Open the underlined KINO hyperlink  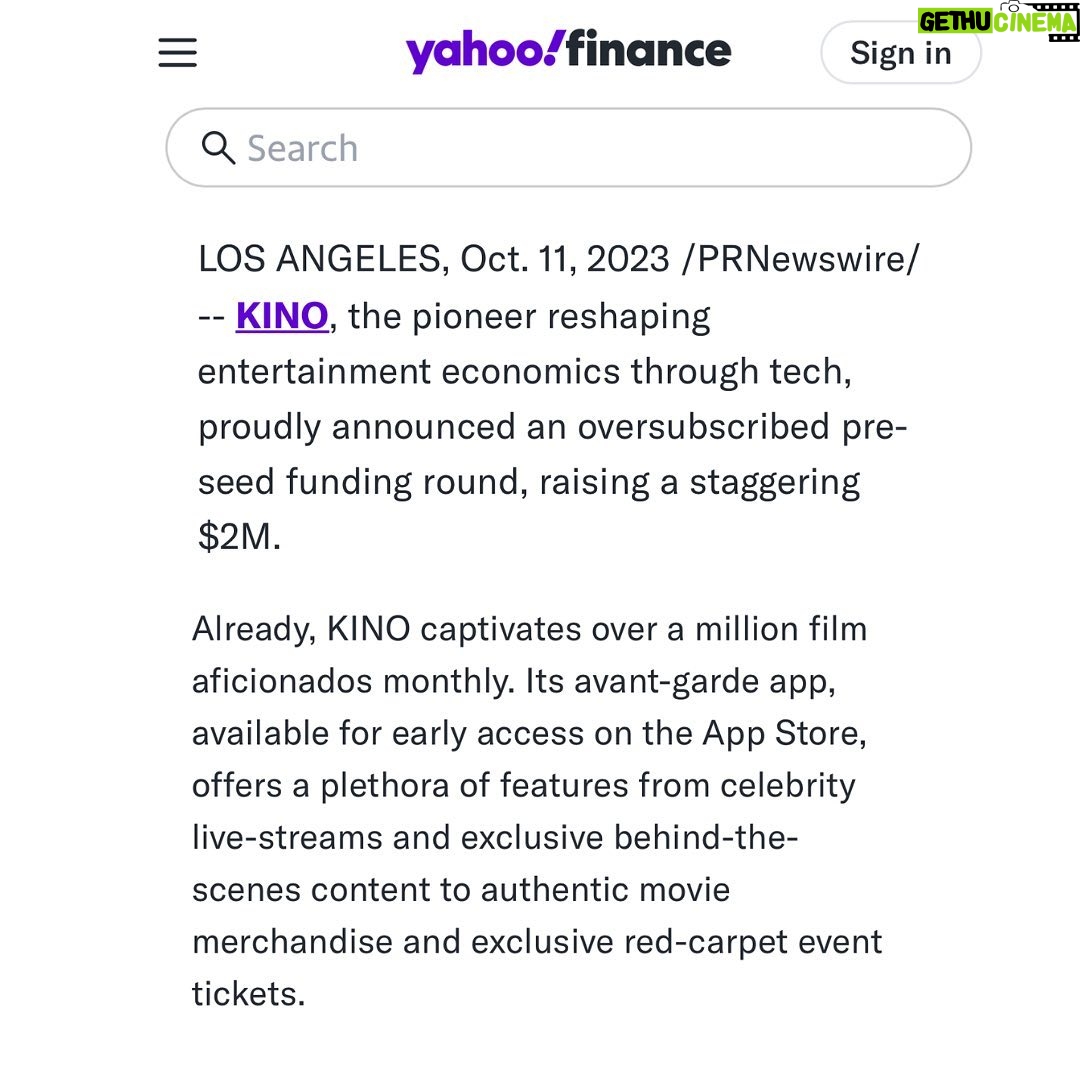[282, 316]
